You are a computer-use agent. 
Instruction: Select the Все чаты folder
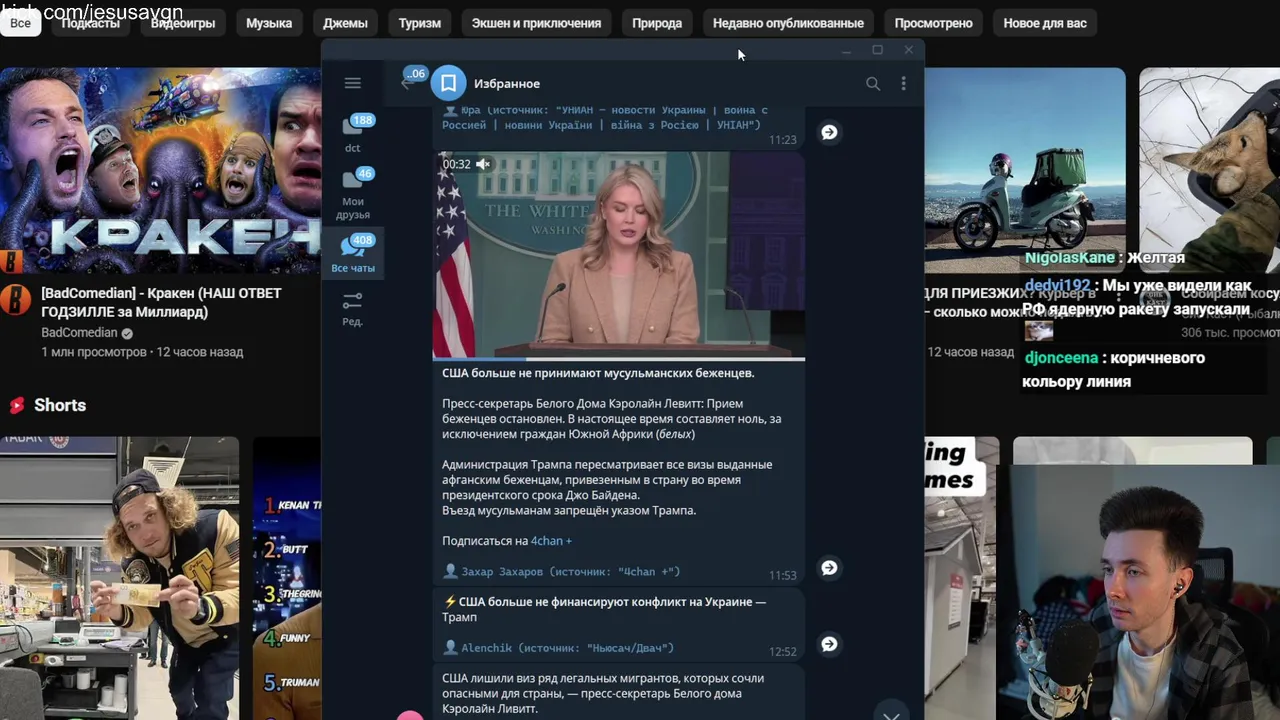click(x=353, y=254)
